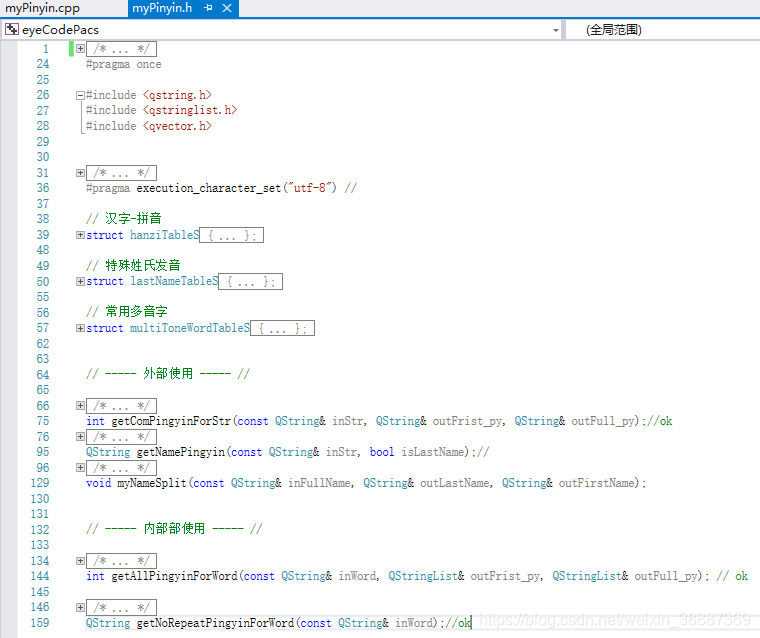Expand the lastNameTableS struct body

(80, 281)
